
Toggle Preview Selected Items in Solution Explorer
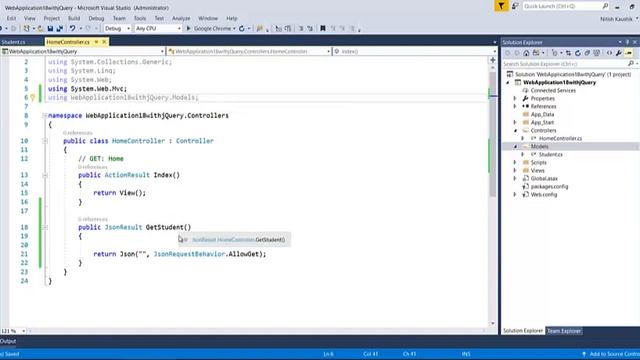click(629, 53)
